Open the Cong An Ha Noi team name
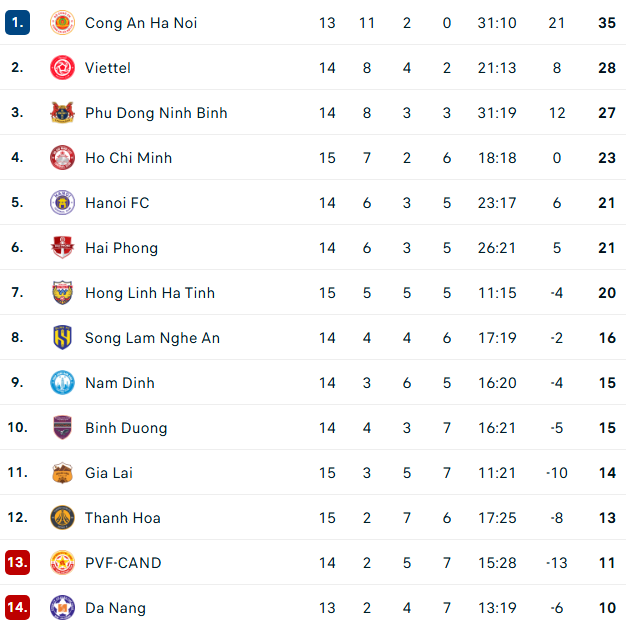The width and height of the screenshot is (626, 628). click(141, 23)
